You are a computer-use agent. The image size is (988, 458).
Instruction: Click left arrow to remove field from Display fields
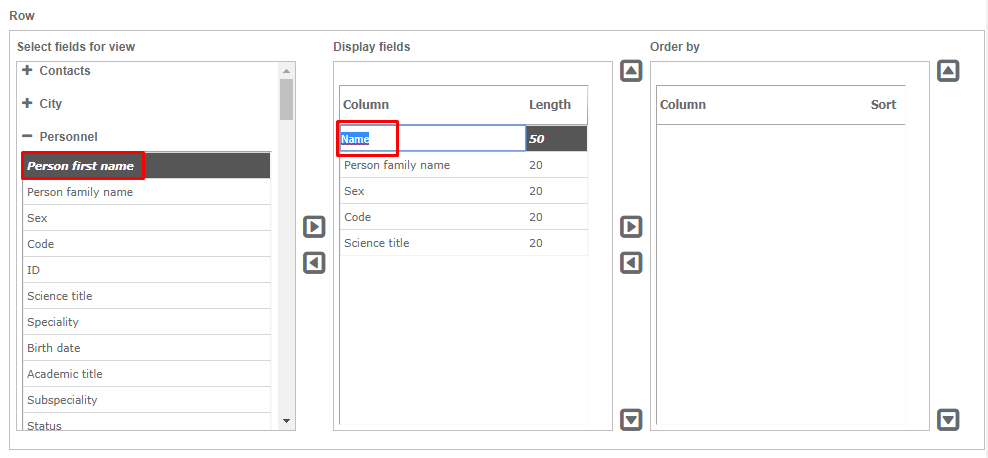point(314,263)
